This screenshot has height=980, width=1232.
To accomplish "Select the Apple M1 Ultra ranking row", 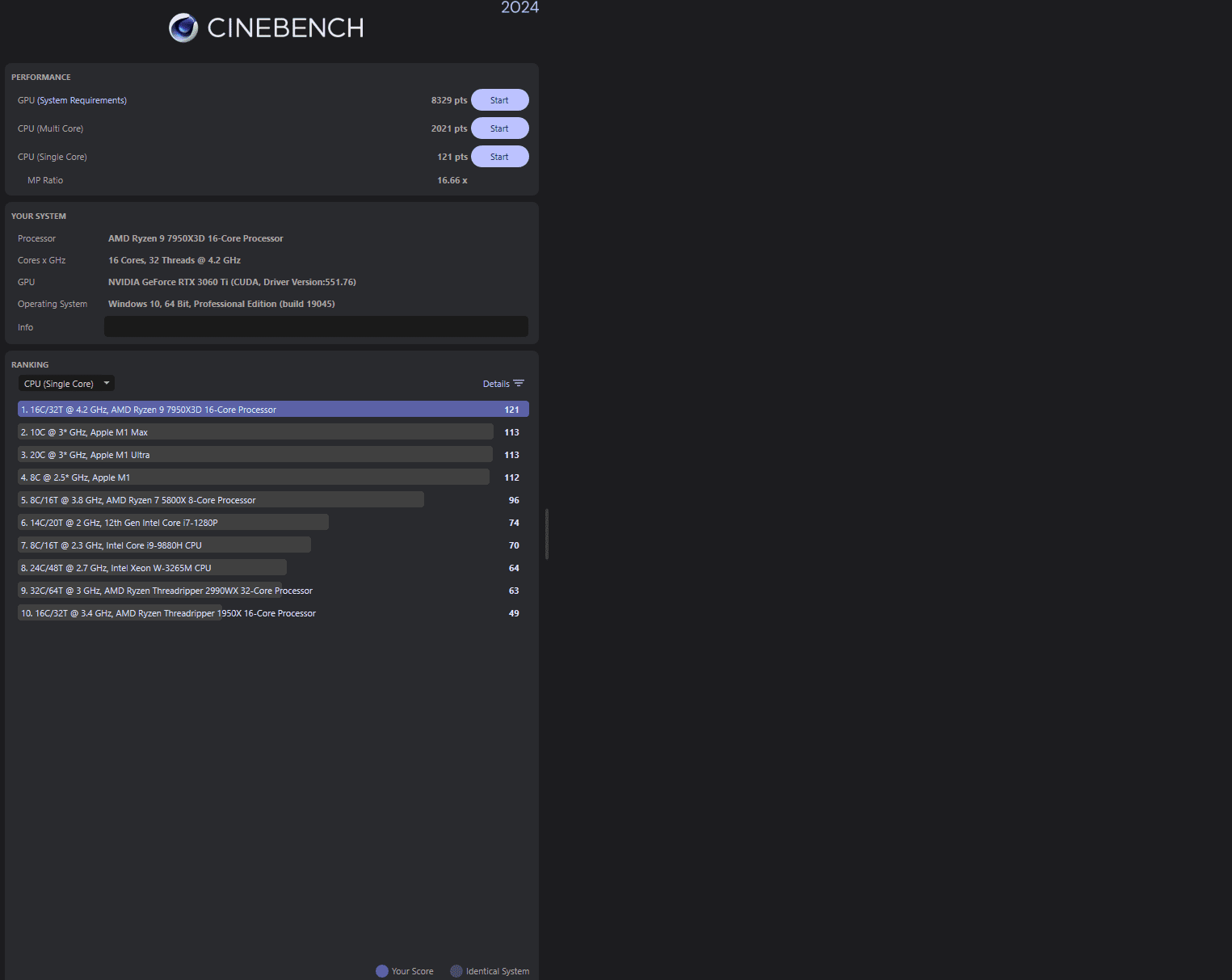I will tap(273, 455).
